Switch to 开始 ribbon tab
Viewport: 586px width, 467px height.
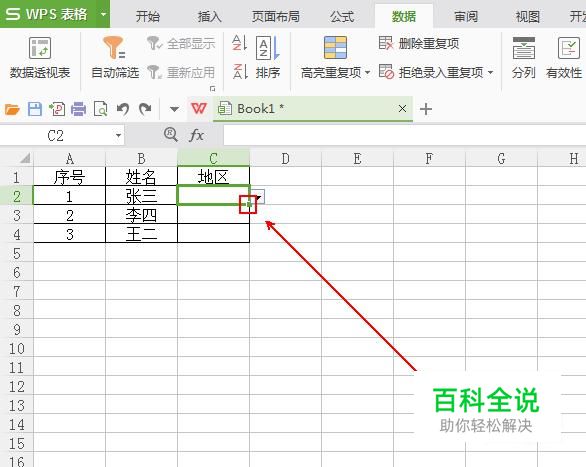148,16
